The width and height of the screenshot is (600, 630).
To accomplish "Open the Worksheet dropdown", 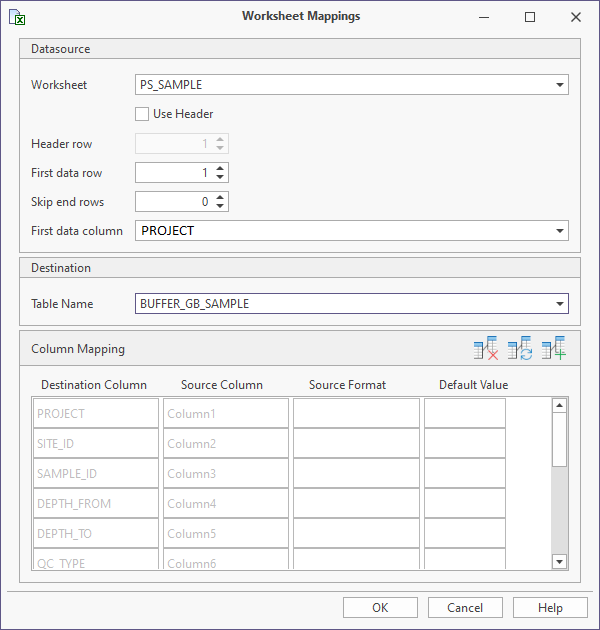I will pos(558,85).
